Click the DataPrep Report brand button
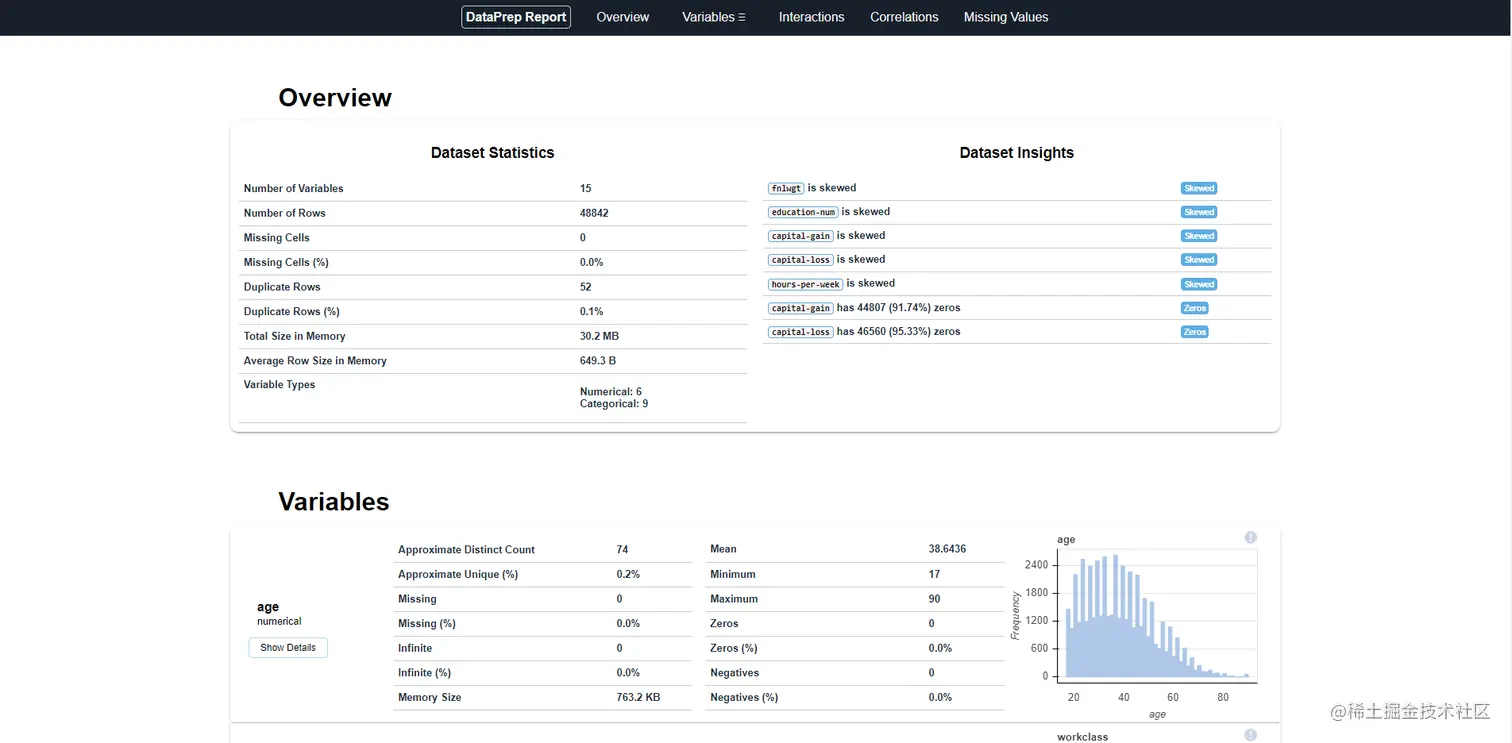 point(516,17)
